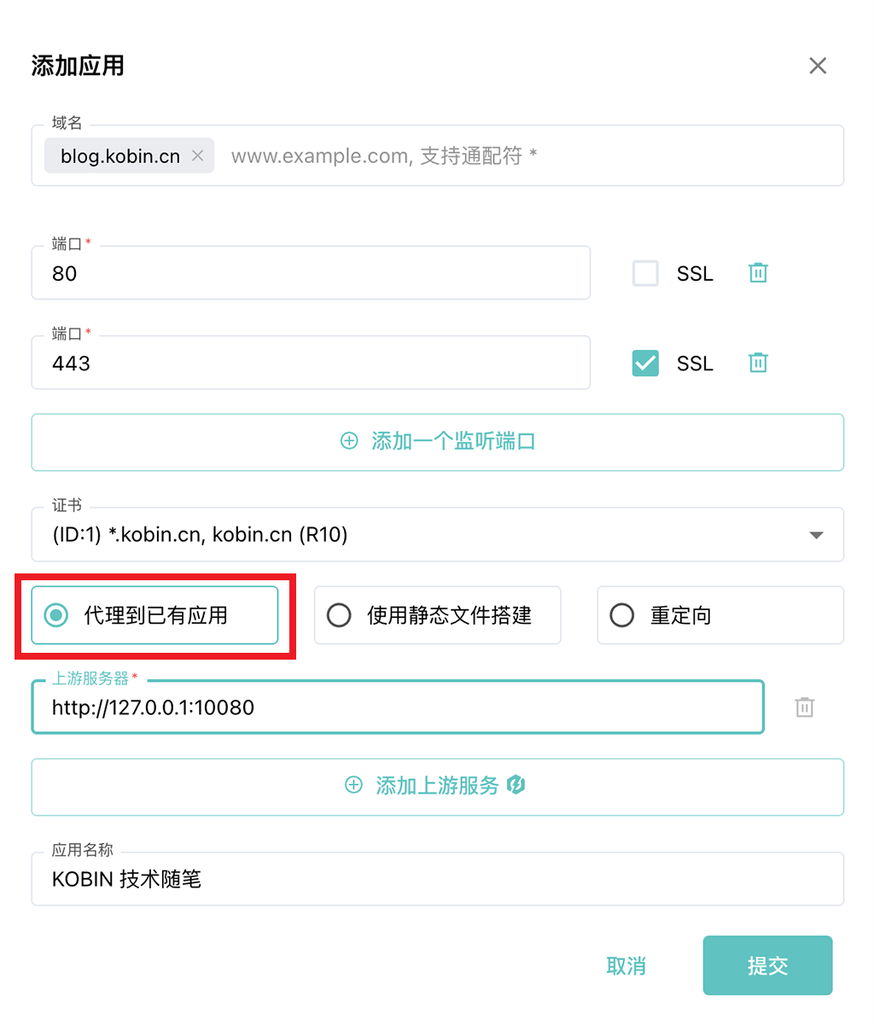Click the refresh icon beside 添加上游服务

516,785
